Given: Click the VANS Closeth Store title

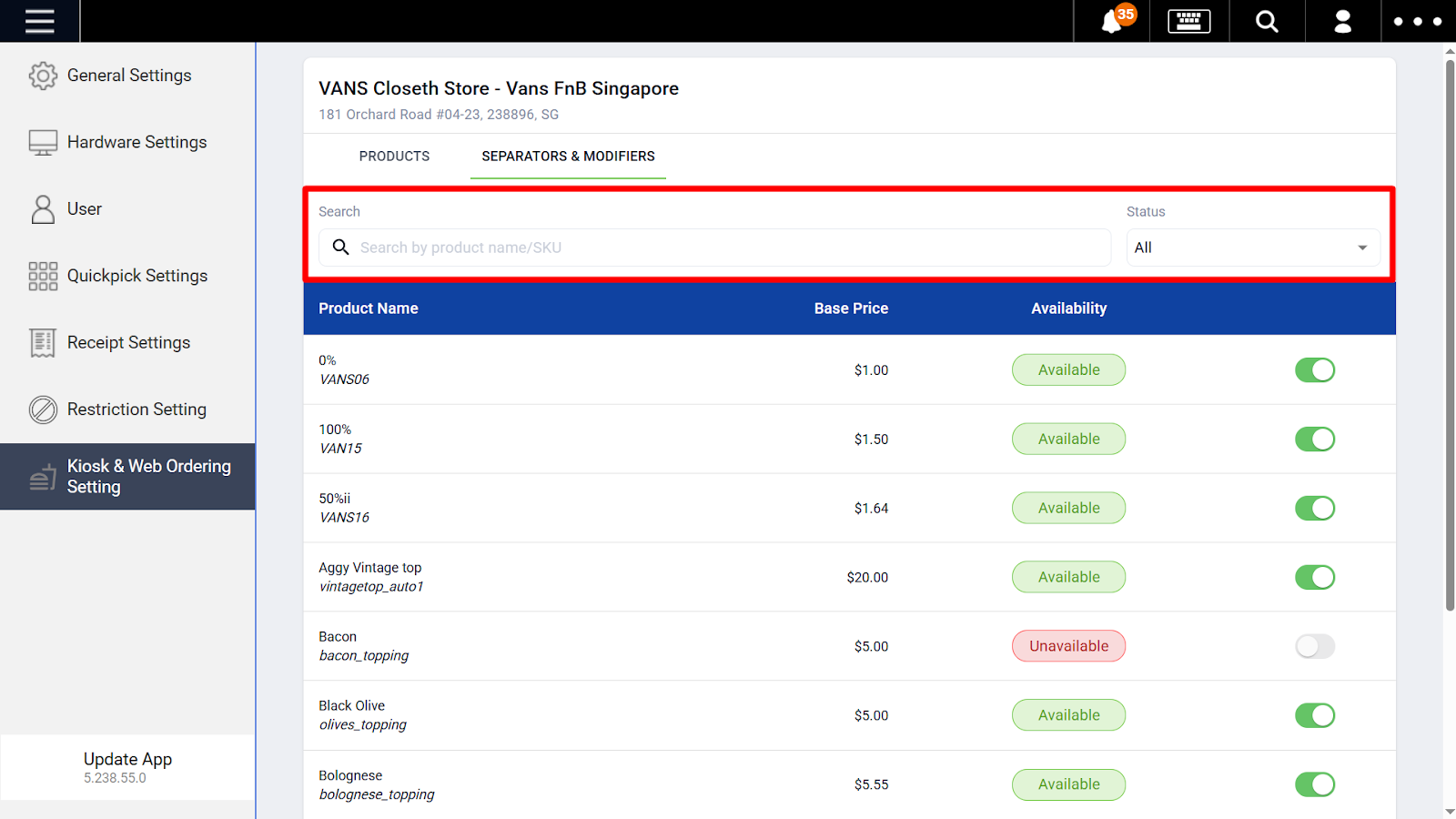Looking at the screenshot, I should [x=499, y=88].
